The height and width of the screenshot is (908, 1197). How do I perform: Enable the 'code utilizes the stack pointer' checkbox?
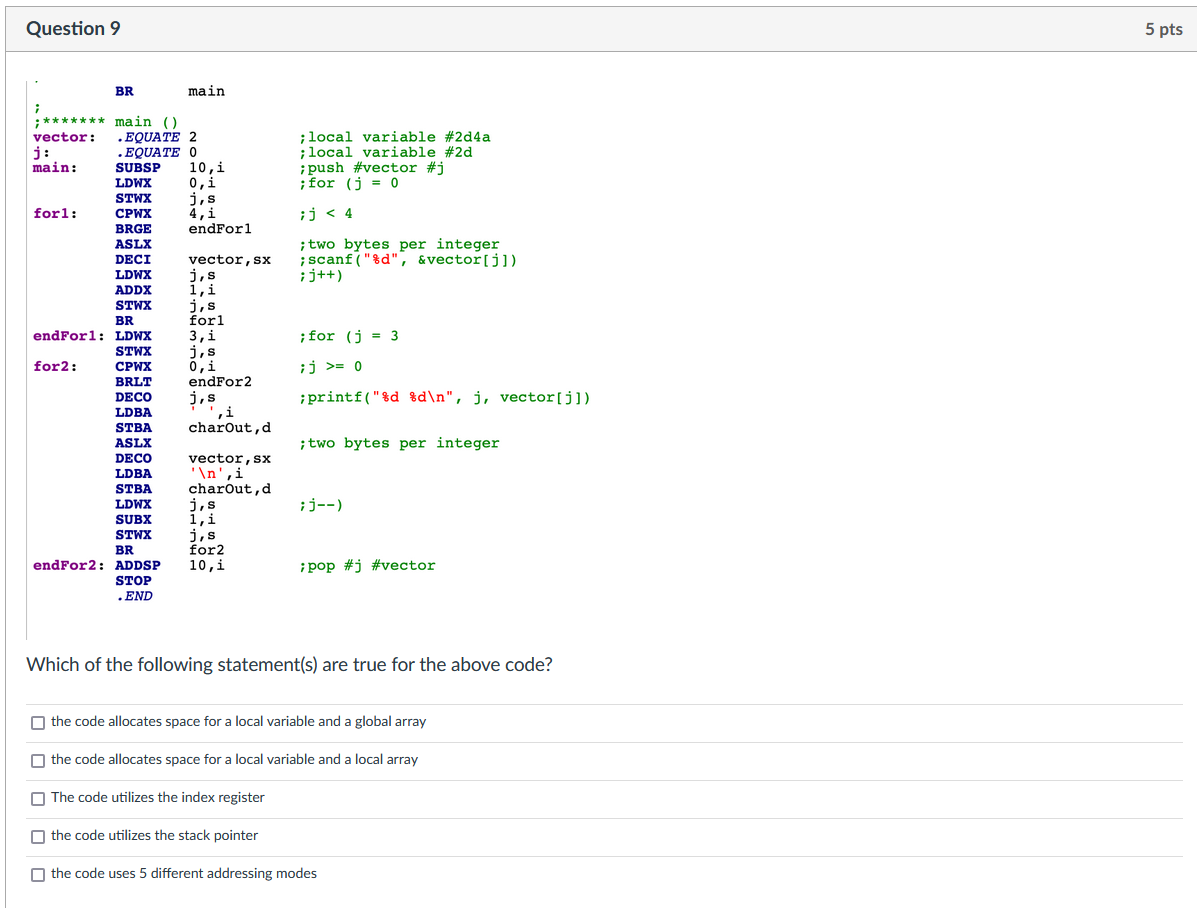coord(38,837)
